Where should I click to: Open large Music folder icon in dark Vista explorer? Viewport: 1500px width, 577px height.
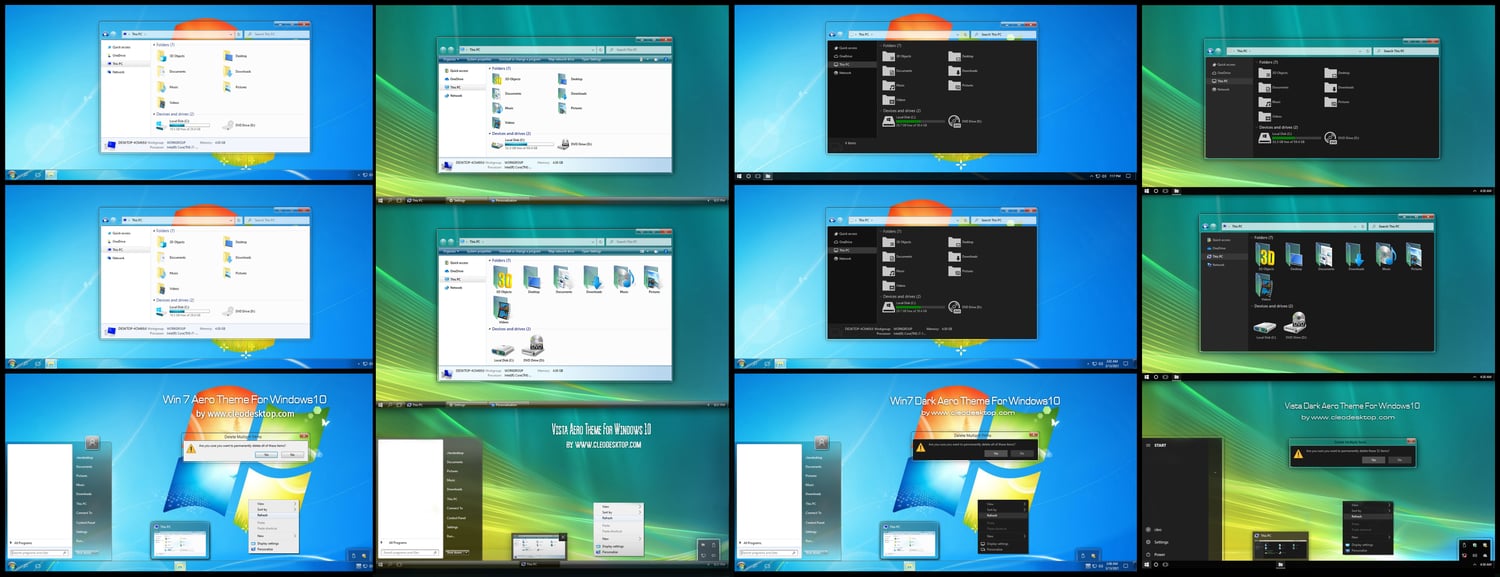[x=1386, y=256]
